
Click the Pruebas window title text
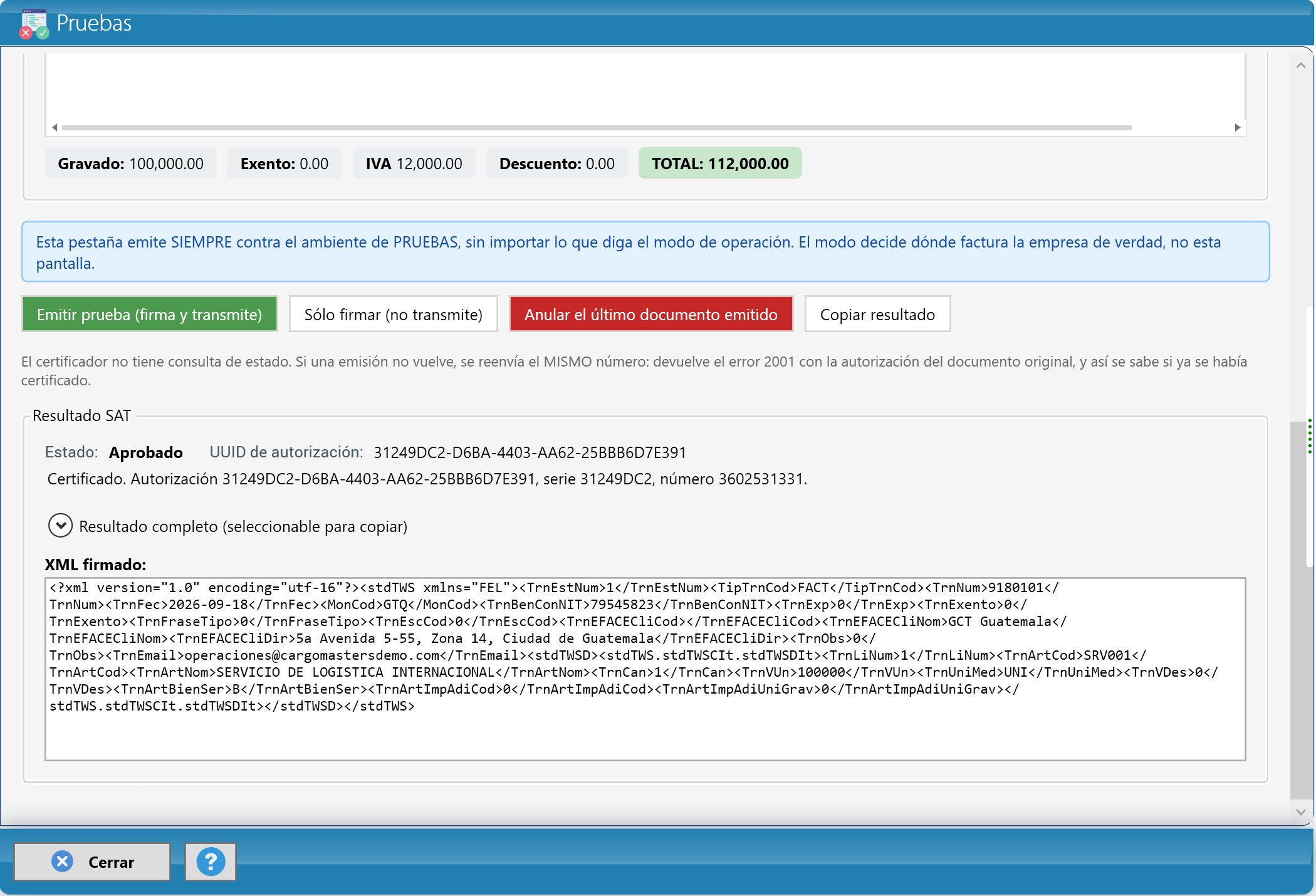point(94,23)
